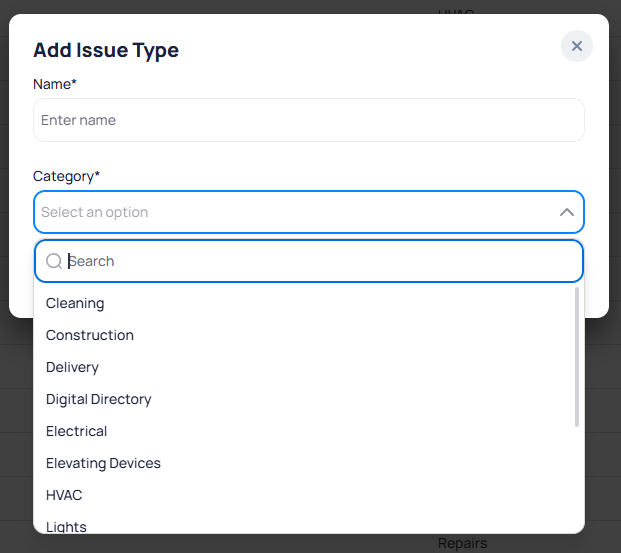Click Select an option placeholder
Image resolution: width=621 pixels, height=553 pixels.
coord(95,212)
